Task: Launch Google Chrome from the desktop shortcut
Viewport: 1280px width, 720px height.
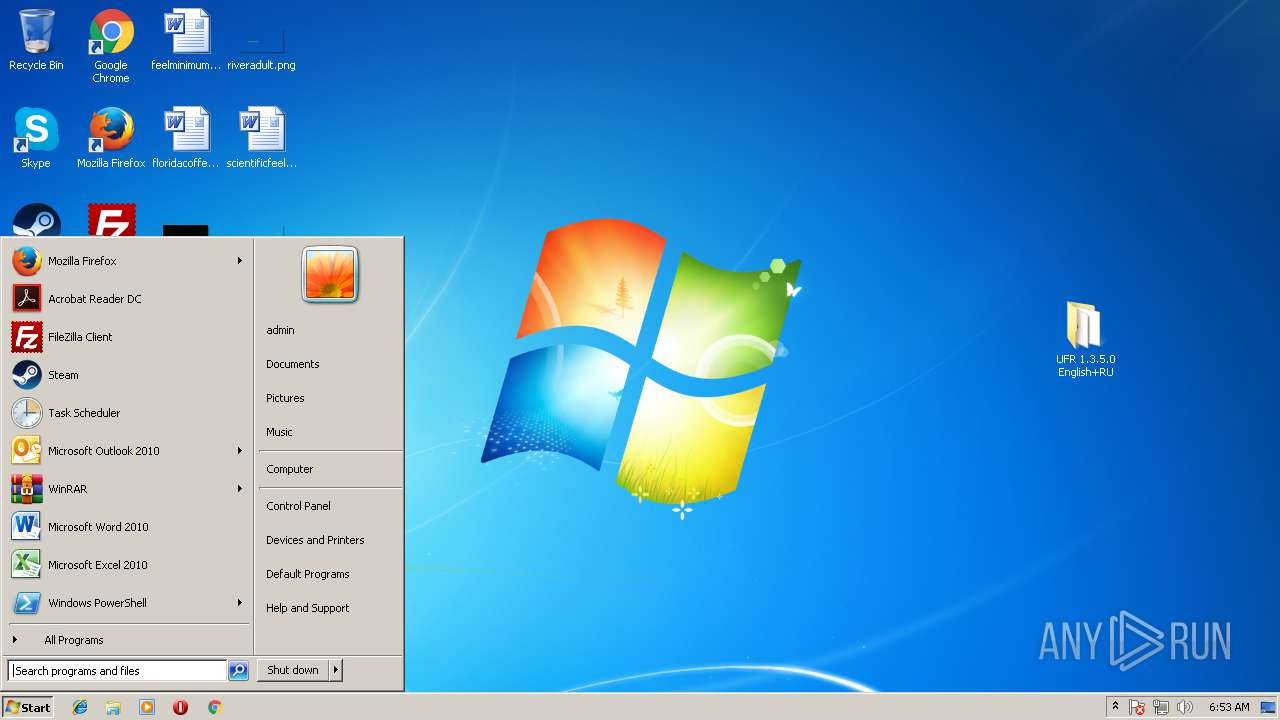Action: [x=111, y=45]
